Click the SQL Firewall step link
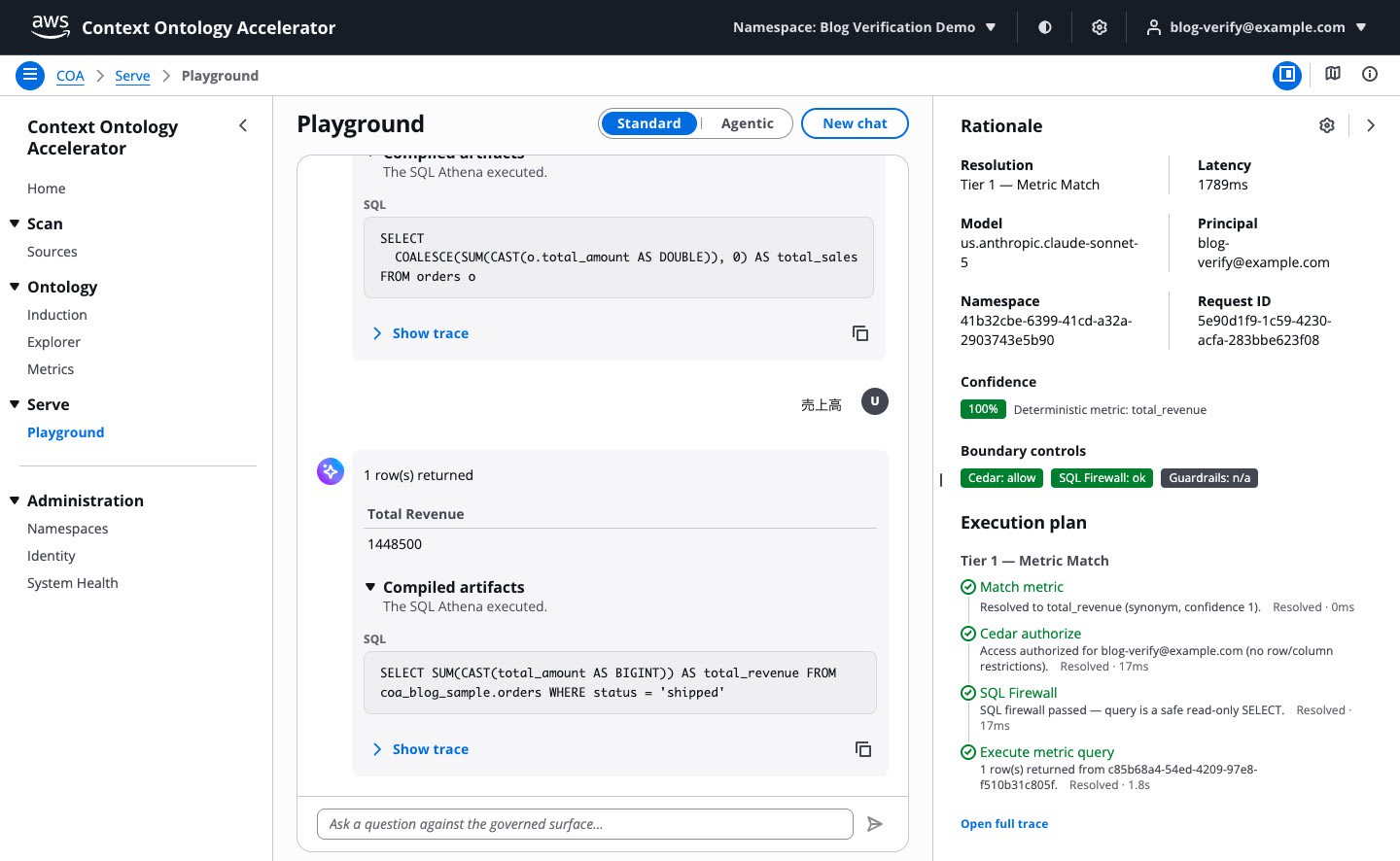The image size is (1400, 861). coord(1019,693)
